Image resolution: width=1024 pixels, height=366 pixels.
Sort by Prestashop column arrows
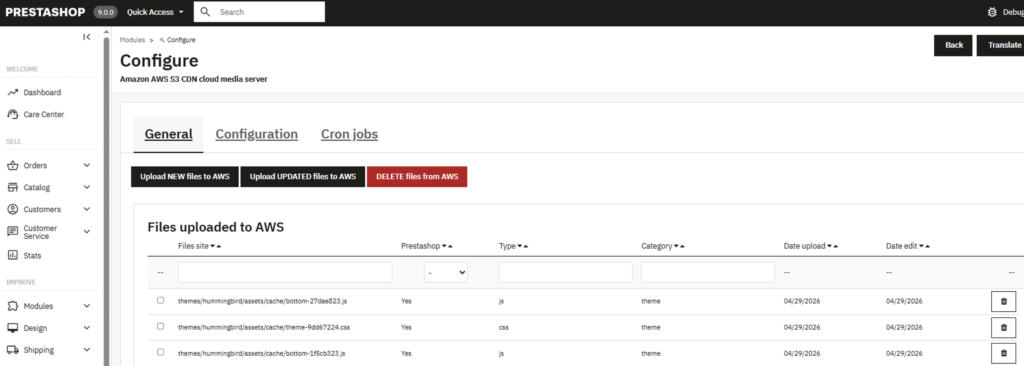coord(447,246)
